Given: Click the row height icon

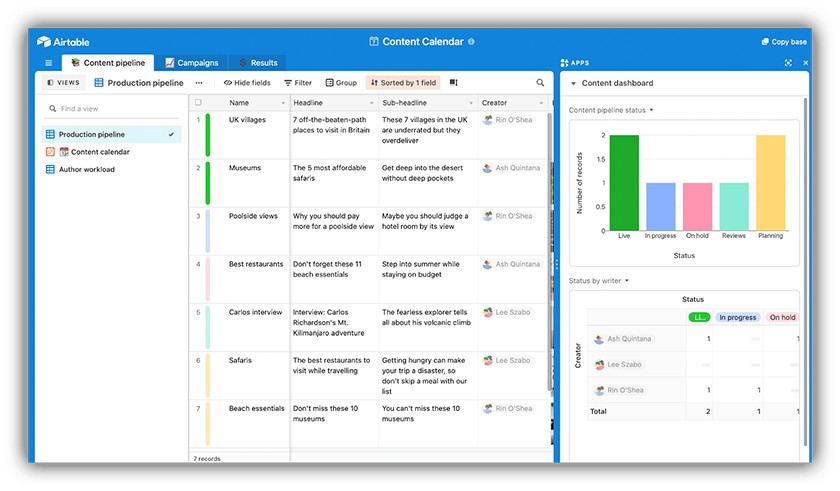Looking at the screenshot, I should point(454,82).
